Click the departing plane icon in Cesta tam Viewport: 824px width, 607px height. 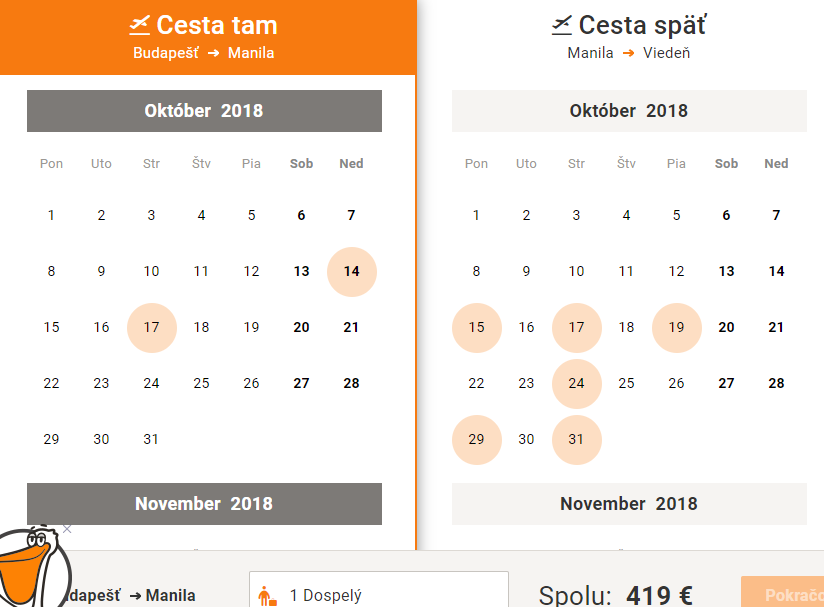pyautogui.click(x=139, y=24)
